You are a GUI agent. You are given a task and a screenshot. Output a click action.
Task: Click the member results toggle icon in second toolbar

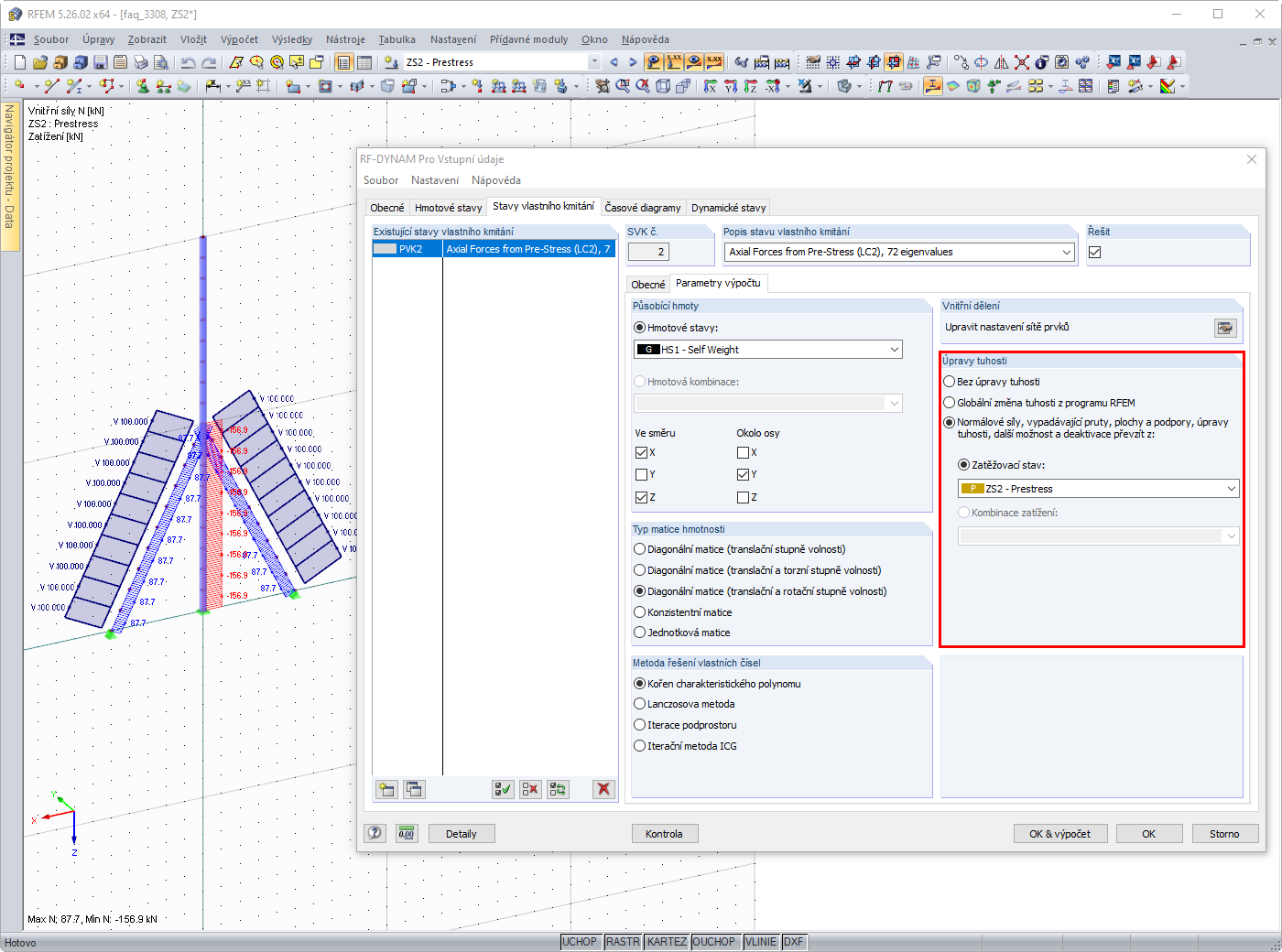coord(933,86)
